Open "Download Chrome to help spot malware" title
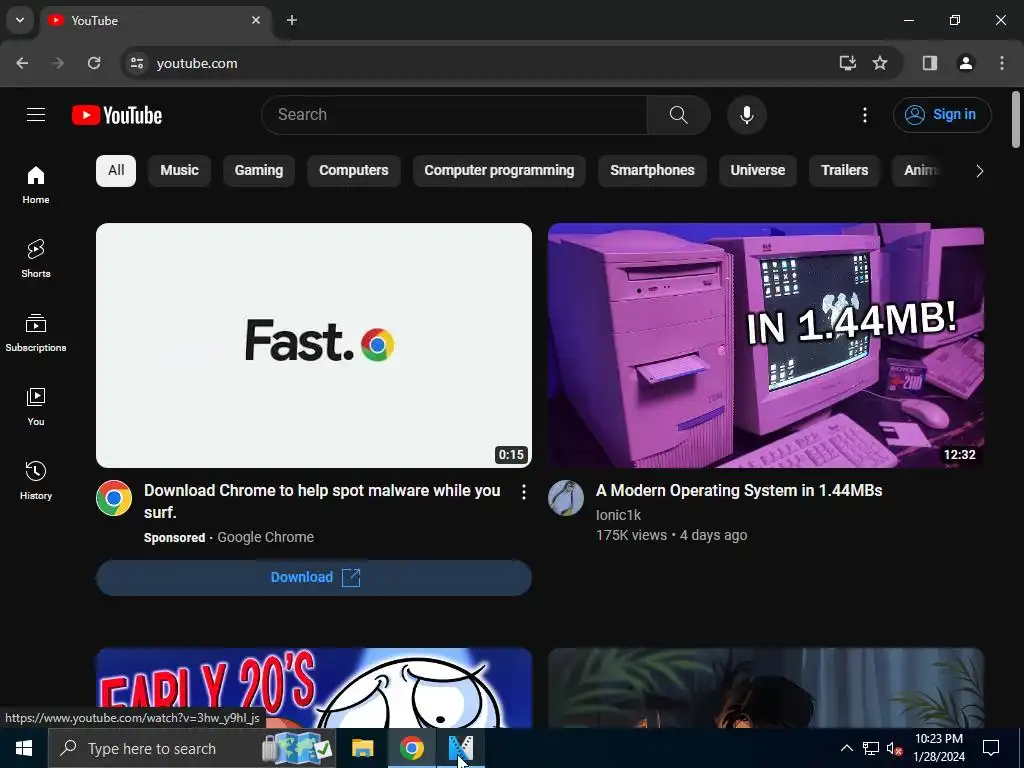Screen dimensions: 1024x768 (x=322, y=501)
